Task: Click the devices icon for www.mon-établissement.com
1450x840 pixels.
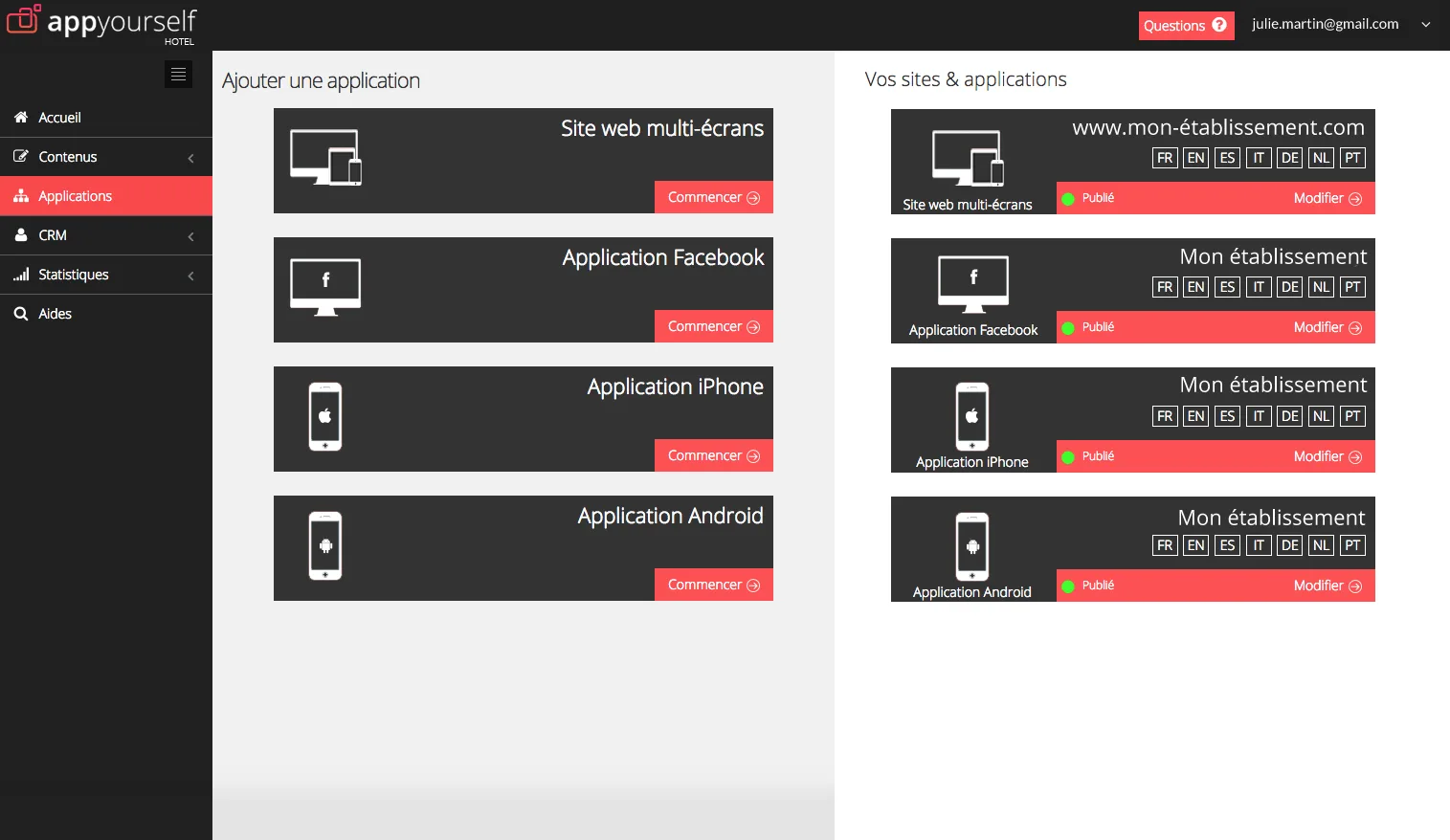Action: coord(968,159)
